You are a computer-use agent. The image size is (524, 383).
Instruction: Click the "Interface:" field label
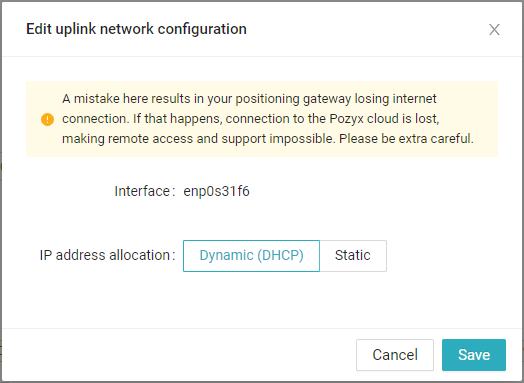145,192
